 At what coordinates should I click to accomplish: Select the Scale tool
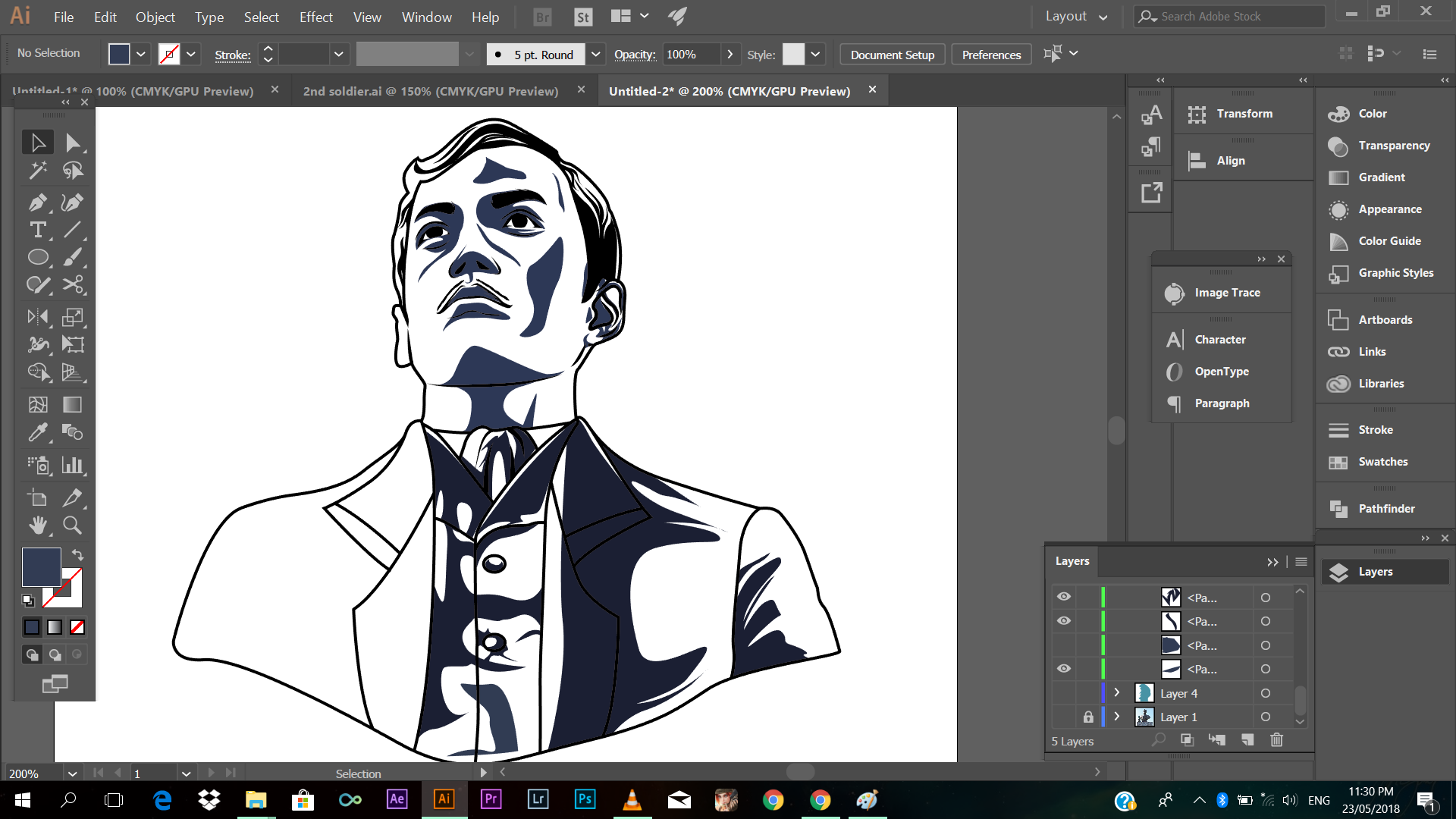[x=73, y=317]
